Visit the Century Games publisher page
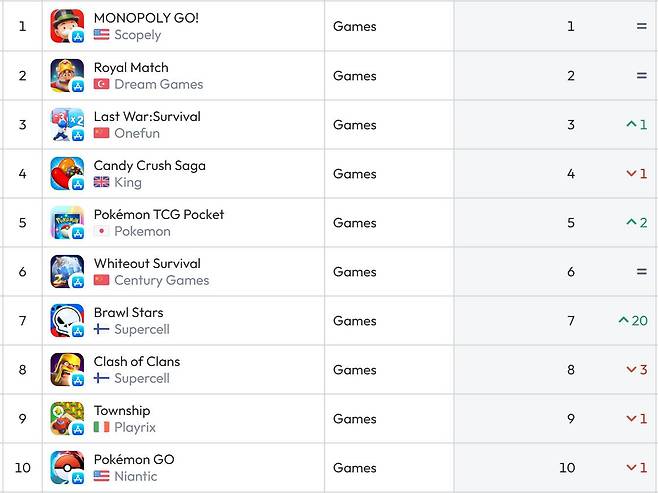 tap(161, 280)
